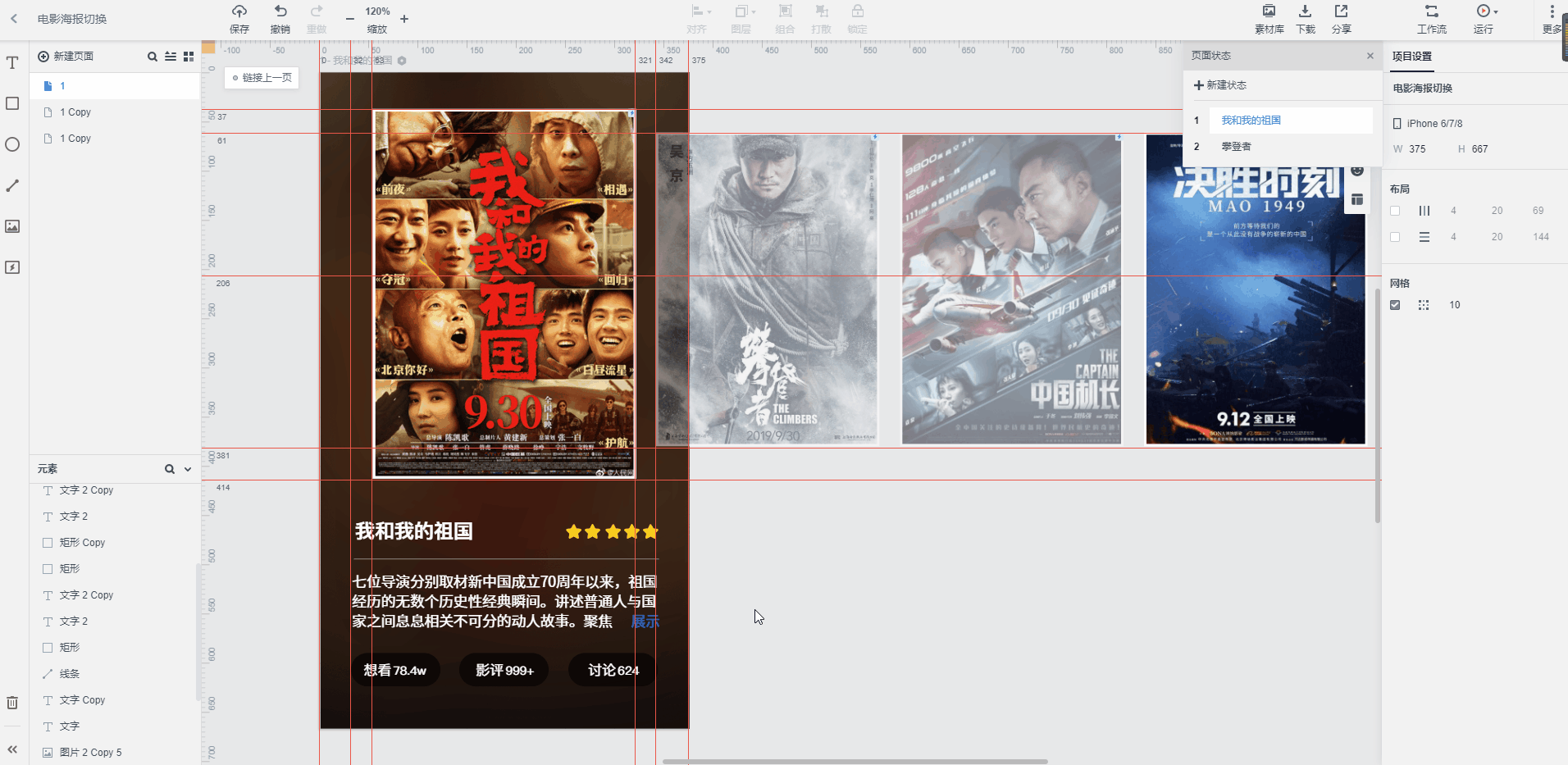
Task: Select the Line tool in left sidebar
Action: click(12, 185)
